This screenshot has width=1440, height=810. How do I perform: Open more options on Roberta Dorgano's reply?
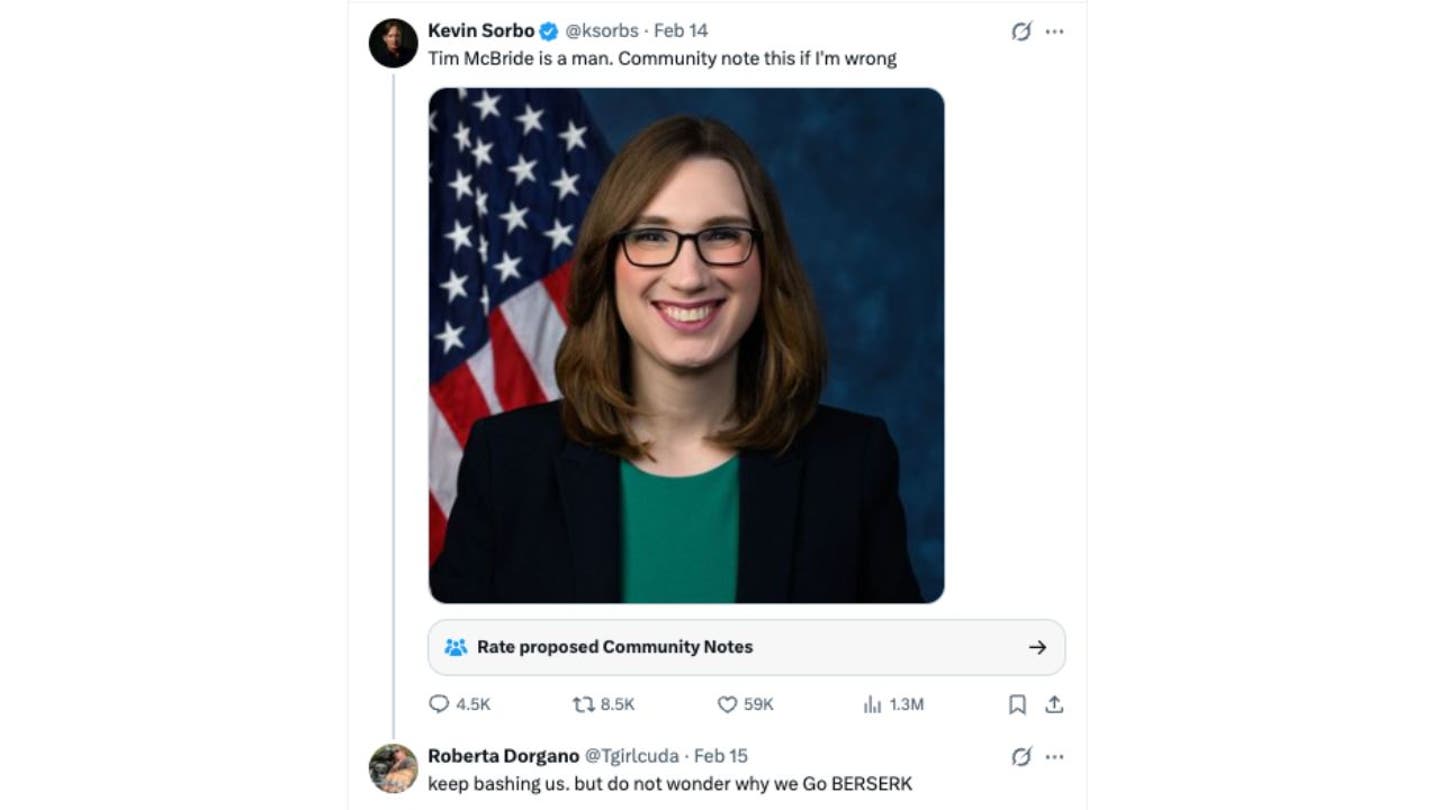1055,757
